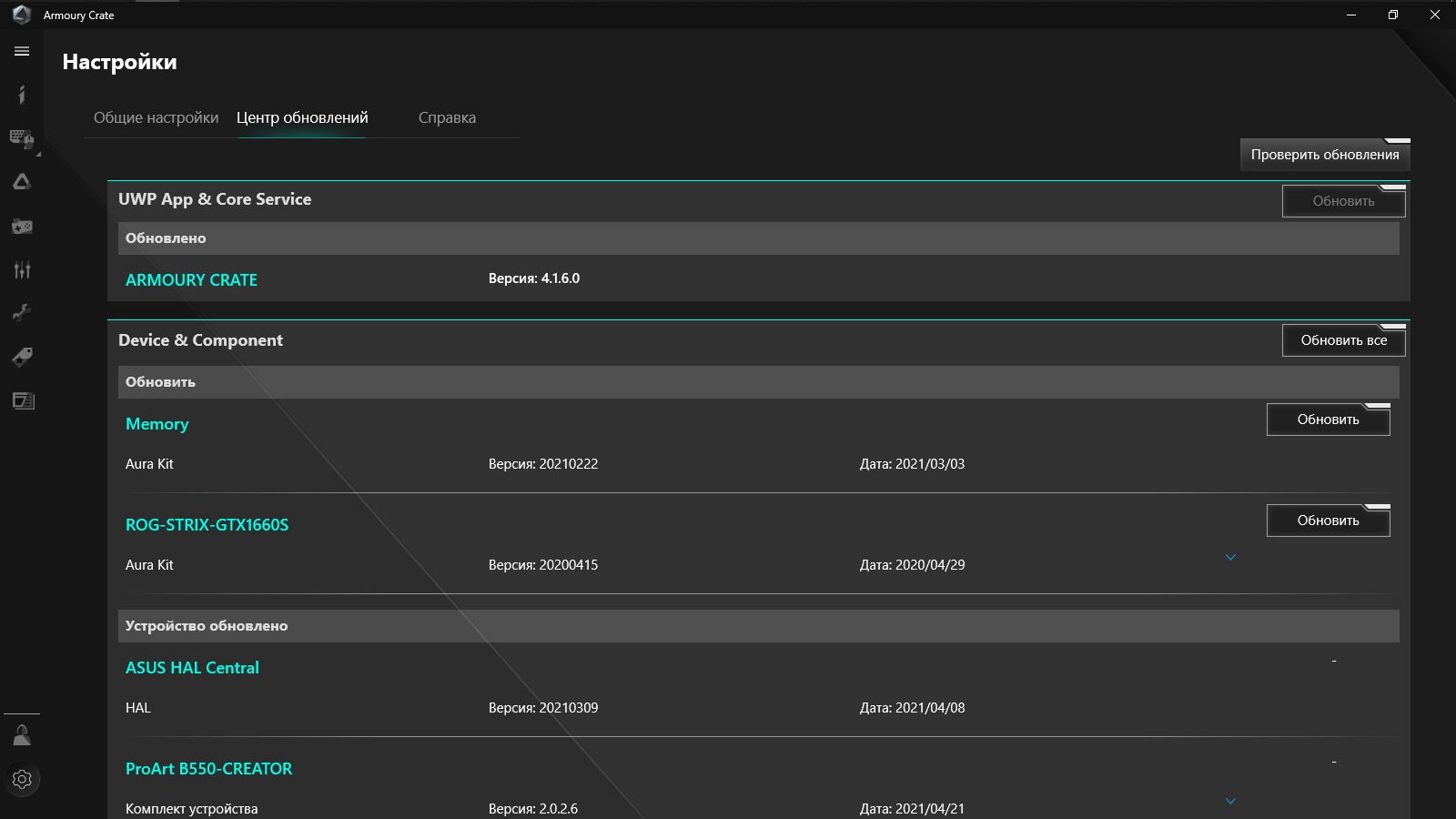Expand the ROG-STRIX-GTX1660S details chevron
This screenshot has width=1456, height=819.
tap(1230, 557)
